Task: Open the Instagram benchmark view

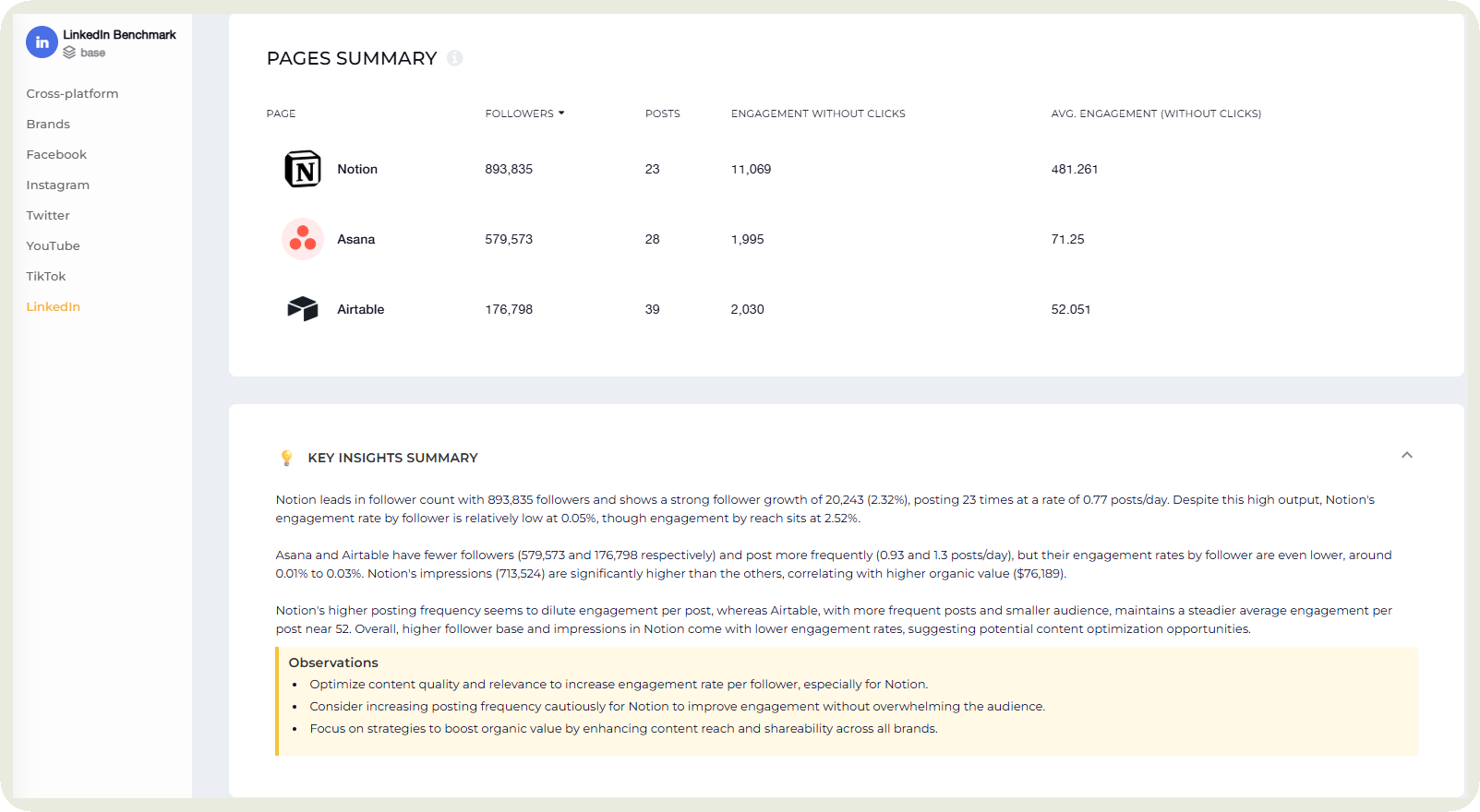Action: (x=57, y=185)
